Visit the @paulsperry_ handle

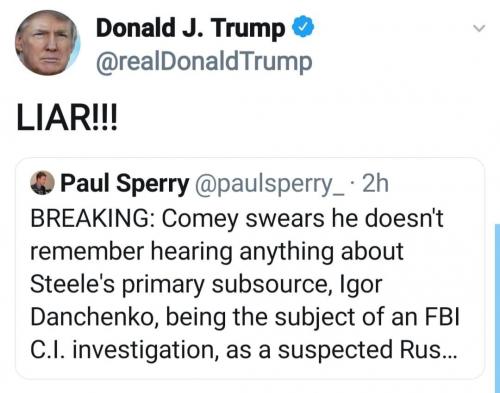pyautogui.click(x=270, y=184)
